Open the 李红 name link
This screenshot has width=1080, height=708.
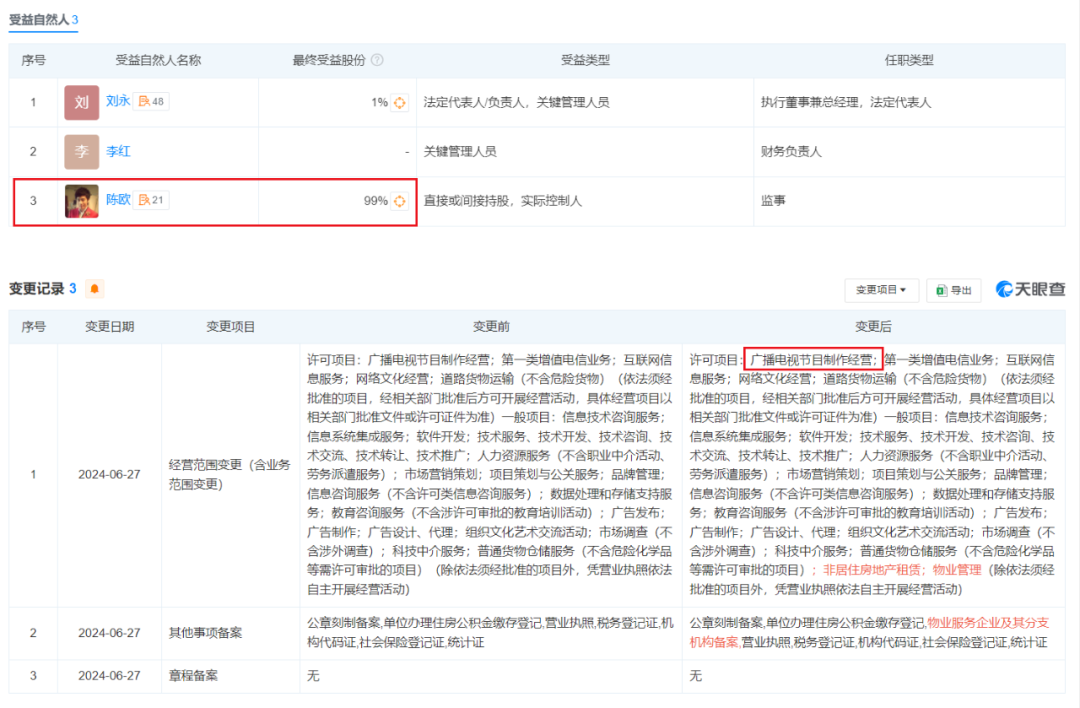coord(118,152)
